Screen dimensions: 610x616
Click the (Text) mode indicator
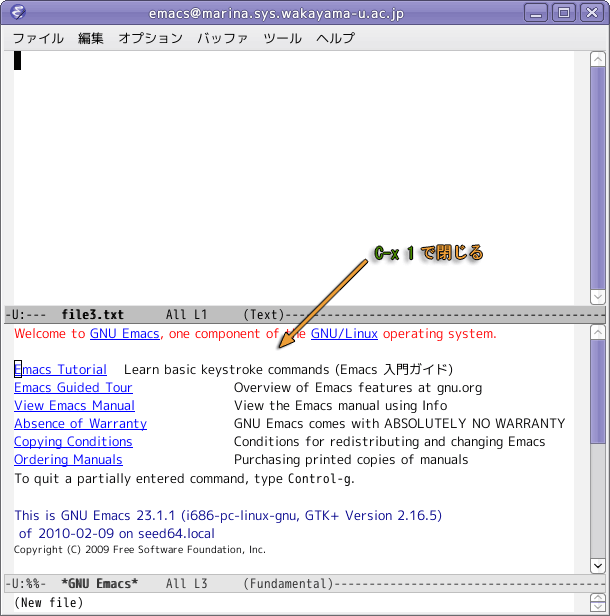(264, 315)
